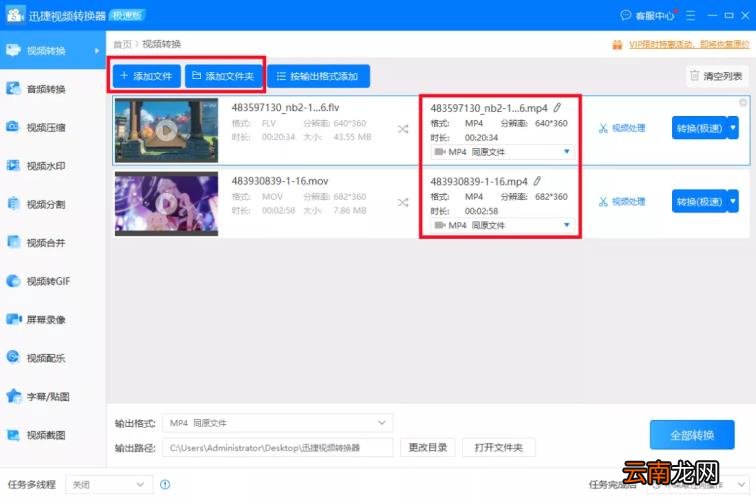This screenshot has width=756, height=501.
Task: Open the 输出格式 dropdown
Action: click(x=278, y=423)
